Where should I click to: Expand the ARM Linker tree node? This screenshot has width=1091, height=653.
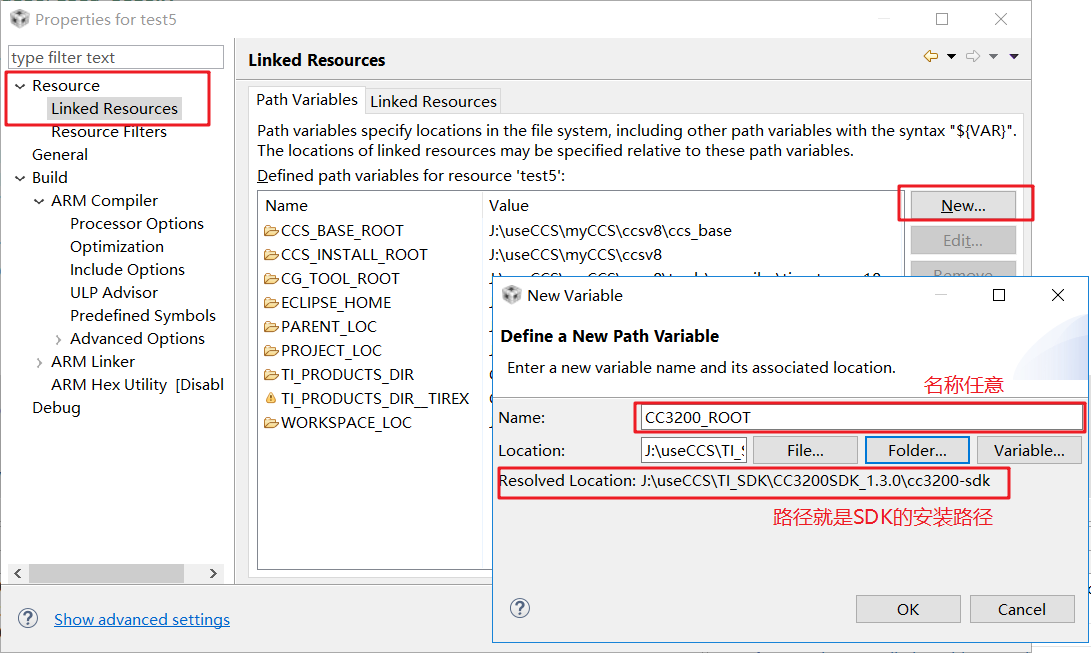point(39,362)
